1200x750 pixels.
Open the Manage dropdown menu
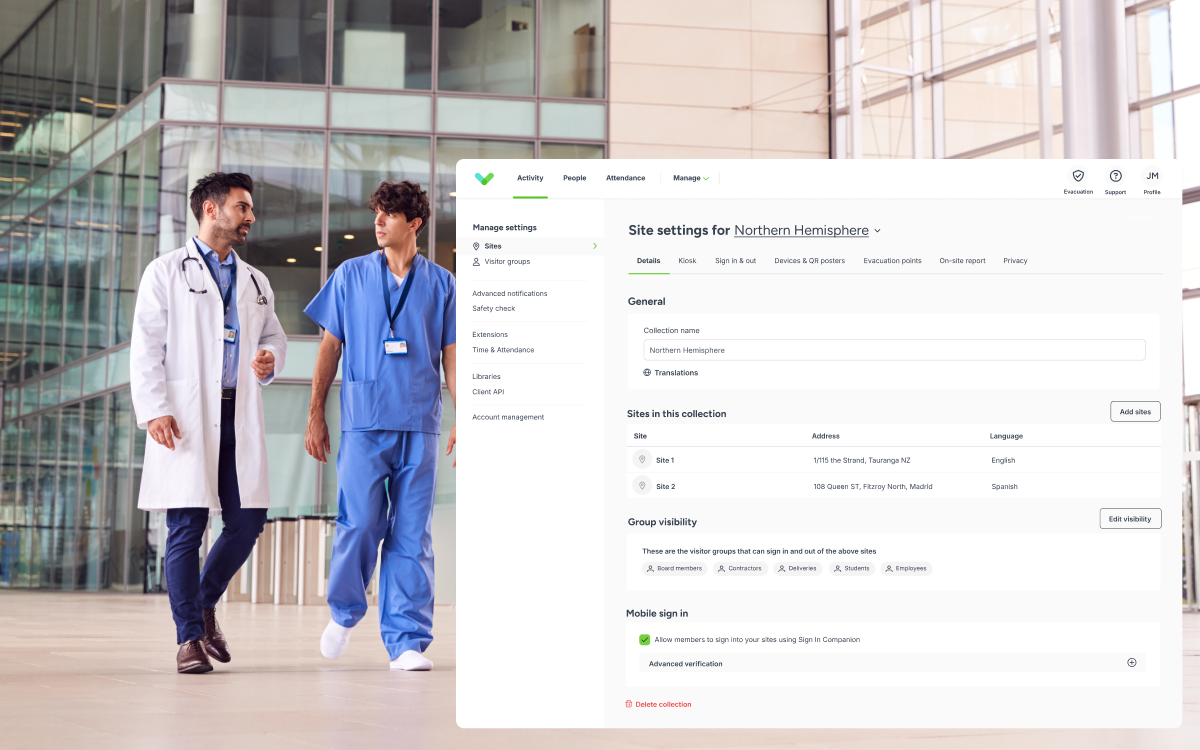(x=691, y=178)
